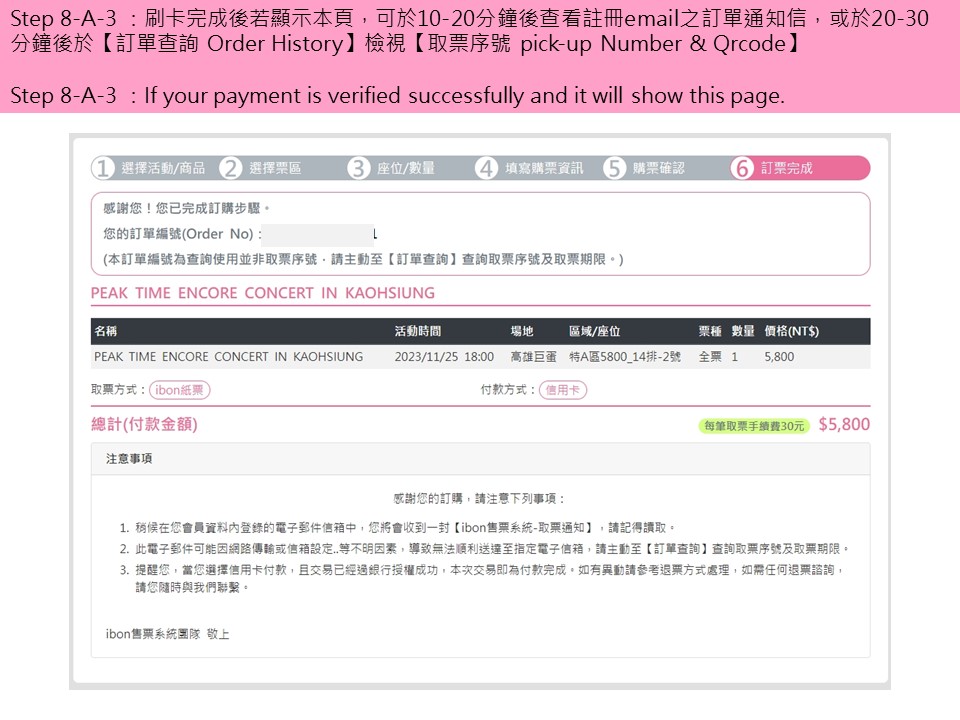Click note 2 about 訂單查詢 pickup number
Viewport: 960px width, 720px height.
pyautogui.click(x=492, y=549)
